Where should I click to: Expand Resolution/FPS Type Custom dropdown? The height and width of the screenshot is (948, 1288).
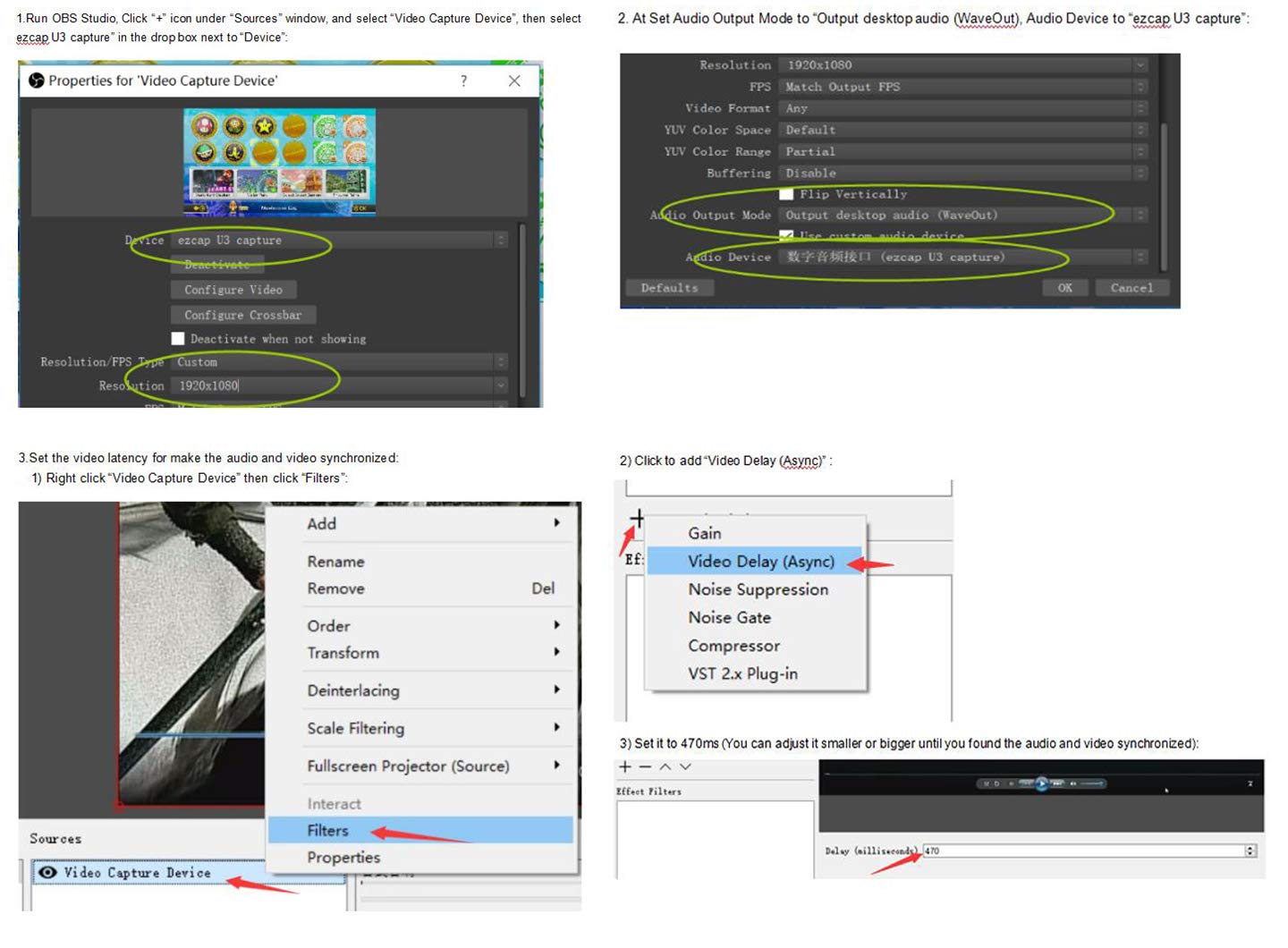point(339,361)
